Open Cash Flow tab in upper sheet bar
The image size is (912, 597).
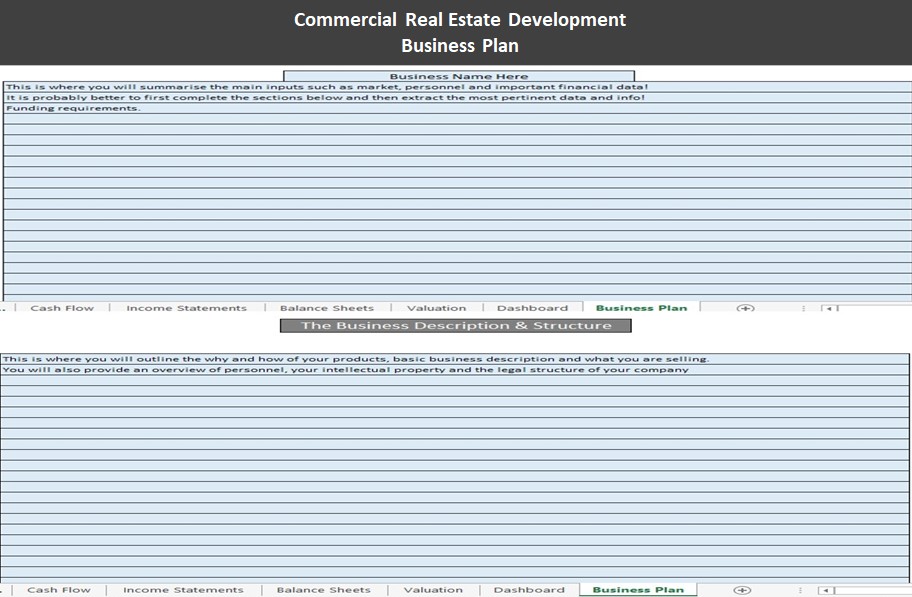[x=62, y=308]
